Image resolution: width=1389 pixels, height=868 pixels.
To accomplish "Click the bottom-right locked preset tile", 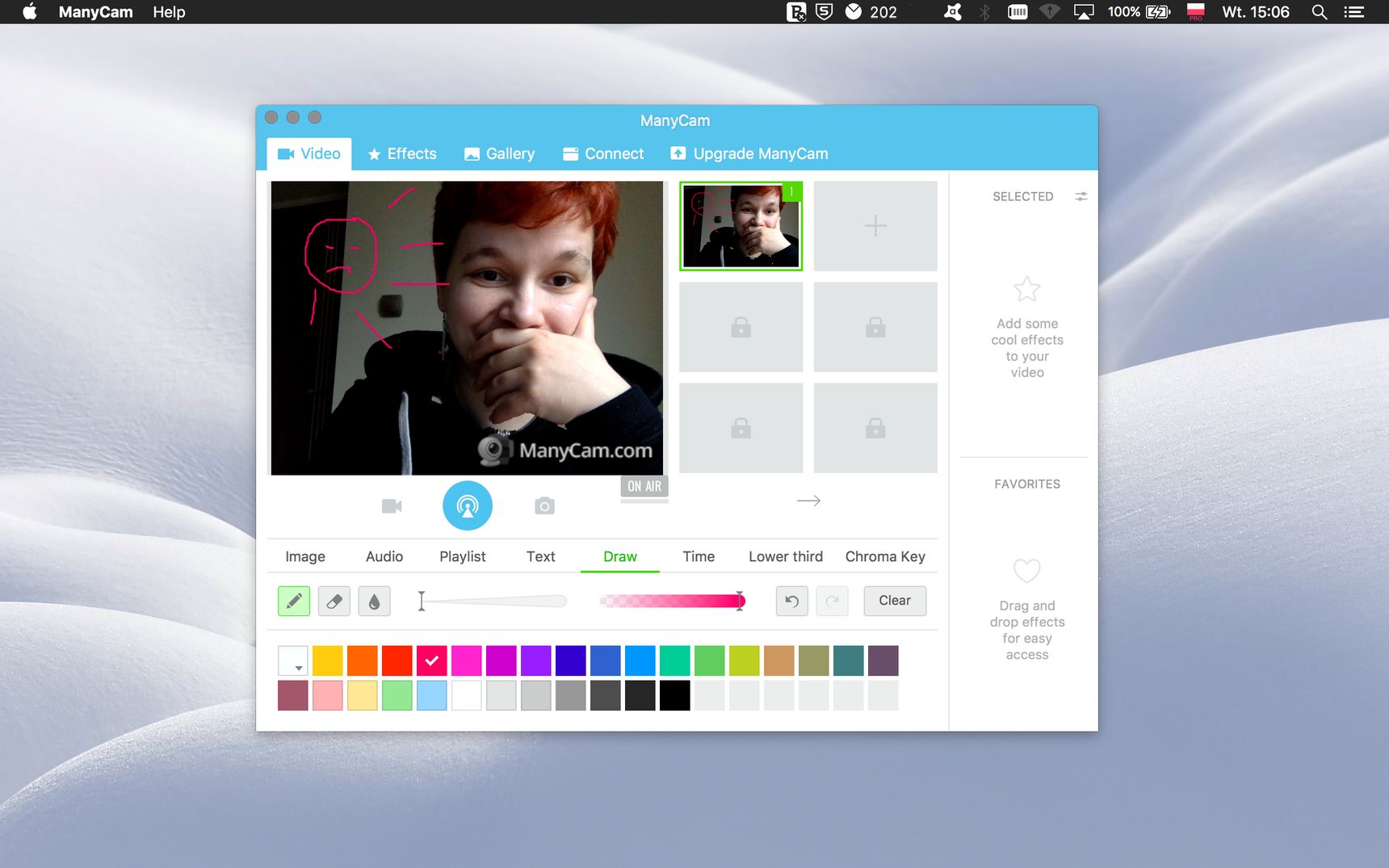I will [x=875, y=428].
